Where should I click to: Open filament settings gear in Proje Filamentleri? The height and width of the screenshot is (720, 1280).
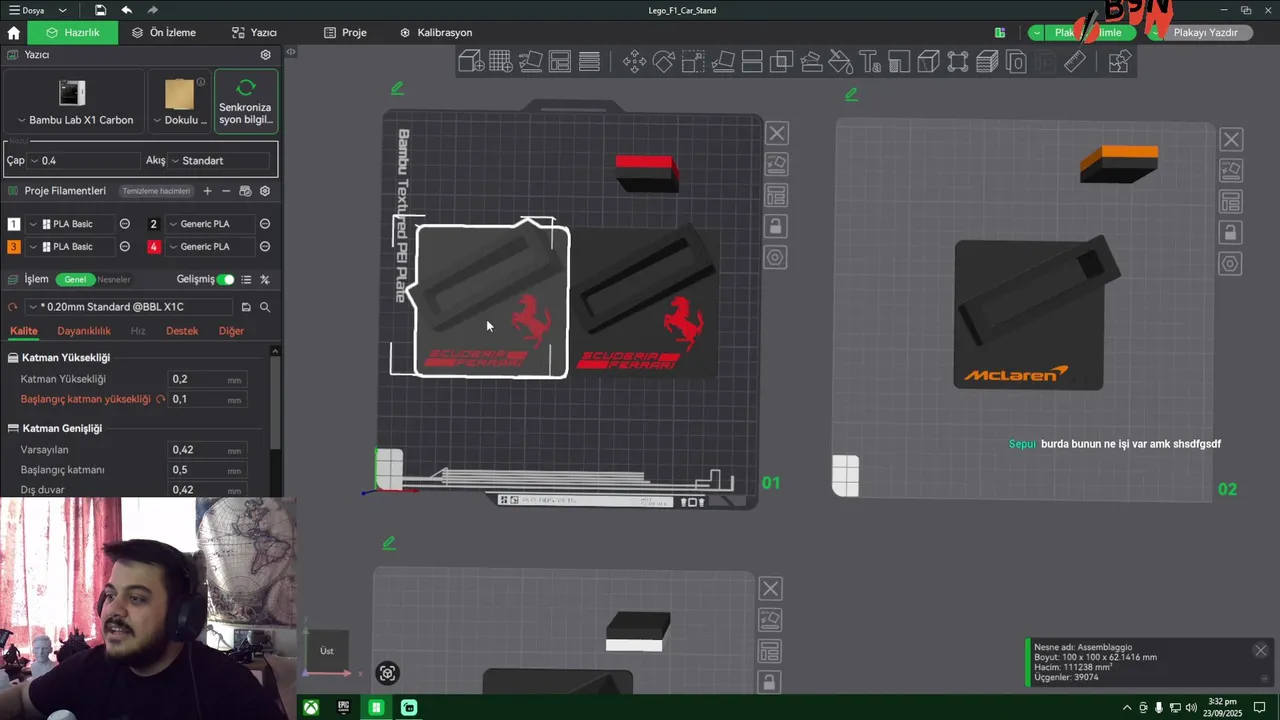click(x=265, y=191)
